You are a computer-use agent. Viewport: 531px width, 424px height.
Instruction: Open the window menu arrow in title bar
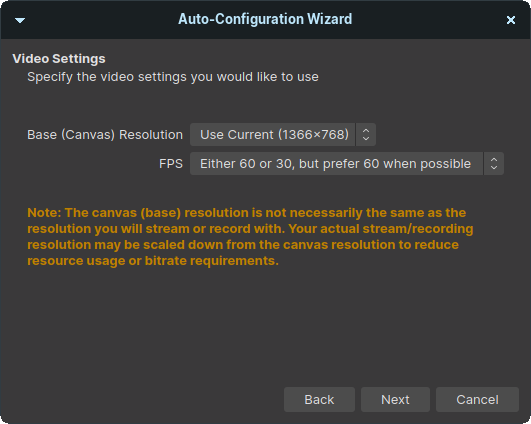tap(20, 20)
